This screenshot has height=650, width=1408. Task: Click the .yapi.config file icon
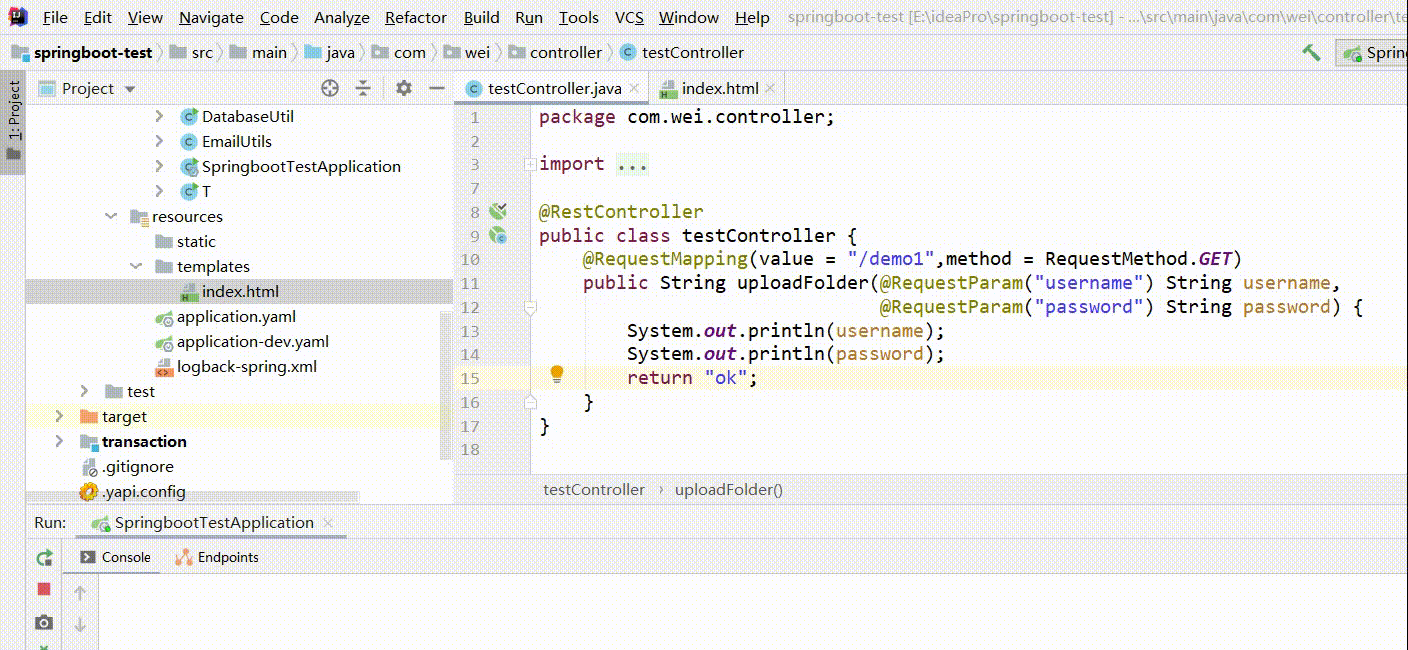[88, 492]
